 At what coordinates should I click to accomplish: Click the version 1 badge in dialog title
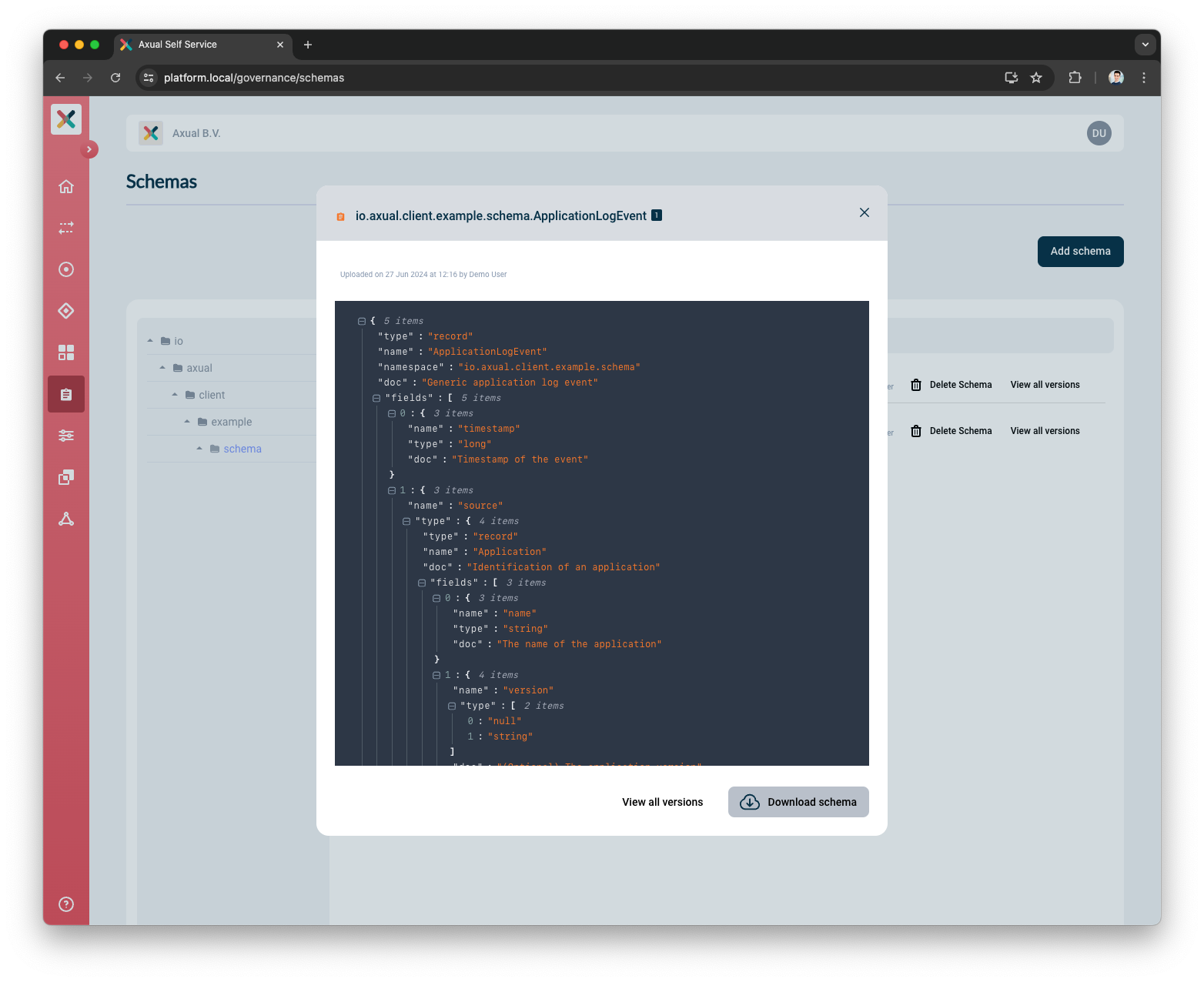pyautogui.click(x=657, y=215)
